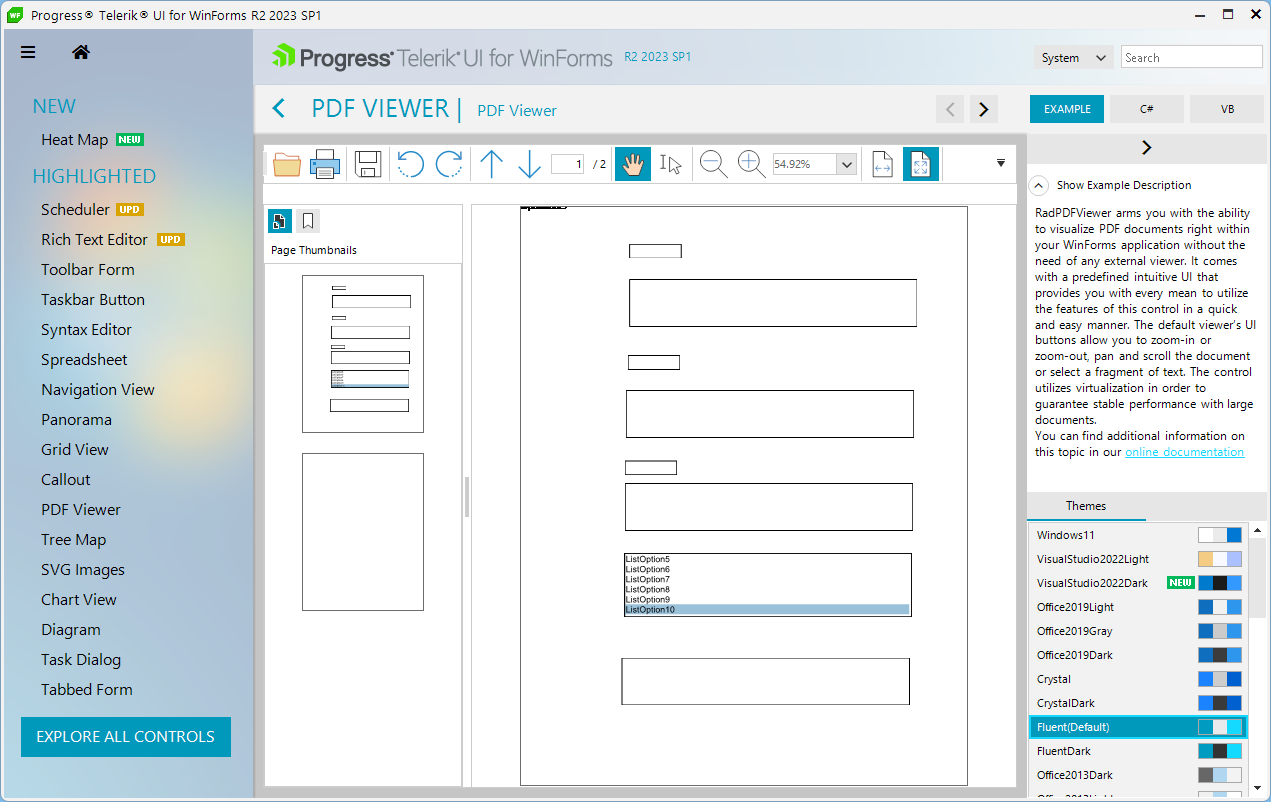The image size is (1271, 802).
Task: Choose Office2013Dark theme
Action: tap(1139, 775)
